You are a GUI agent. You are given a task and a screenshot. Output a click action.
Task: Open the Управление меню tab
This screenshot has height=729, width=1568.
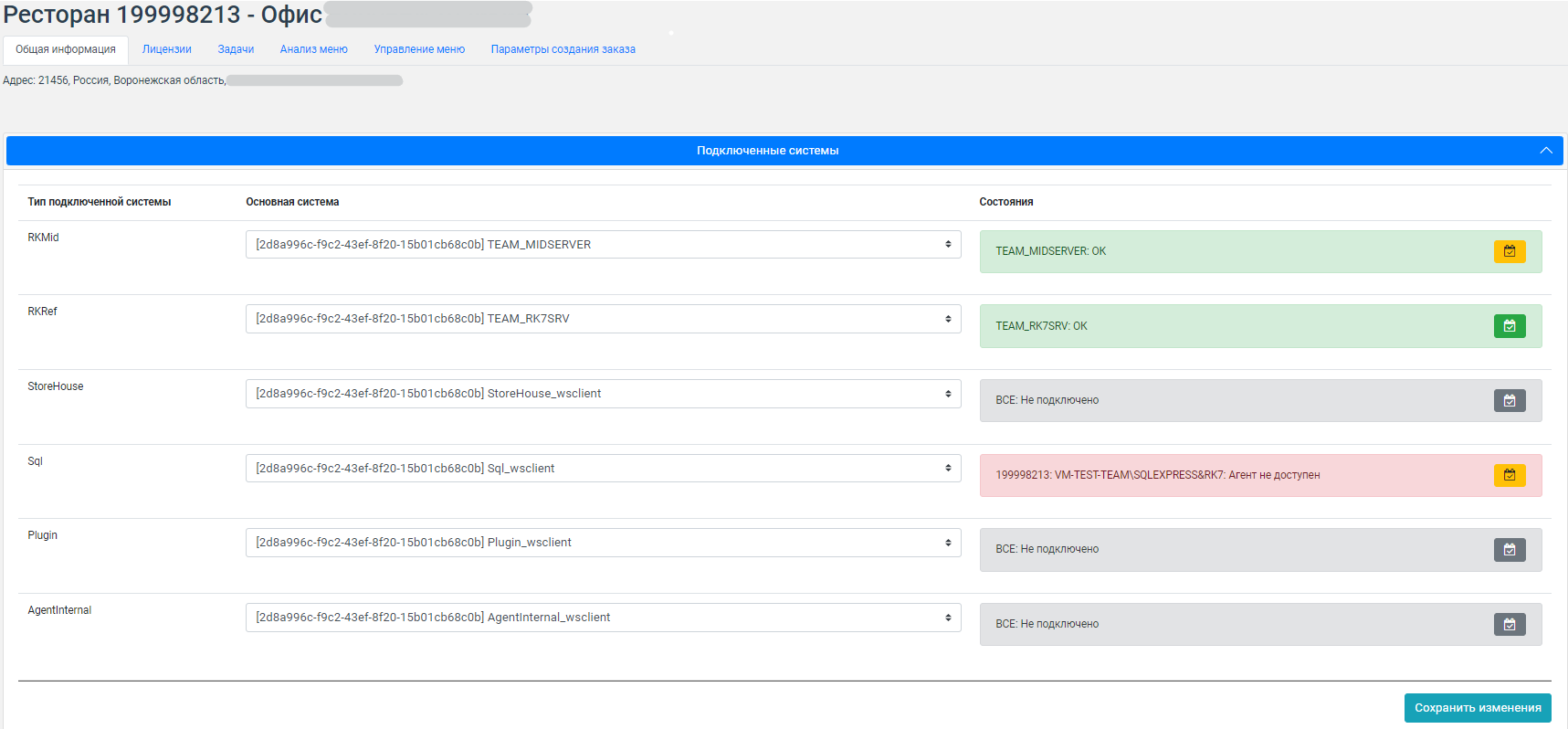pyautogui.click(x=419, y=49)
